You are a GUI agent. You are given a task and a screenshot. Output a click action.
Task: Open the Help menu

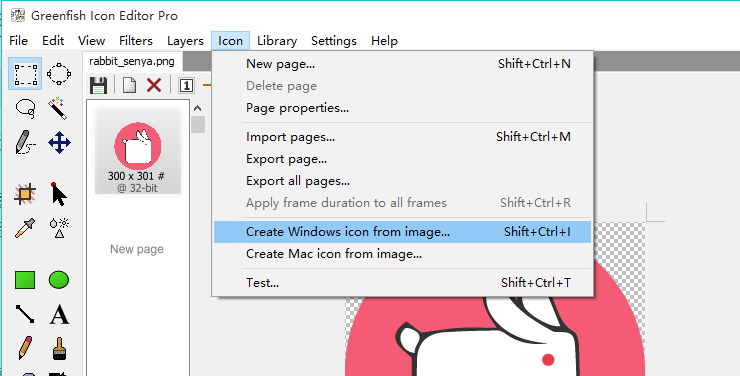coord(384,41)
